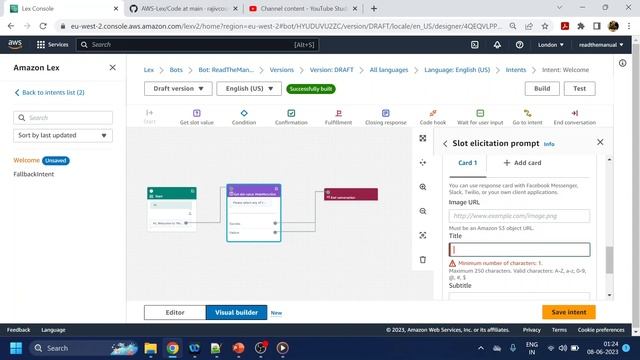The image size is (640, 360).
Task: Select the End conversation block on canvas
Action: (x=351, y=194)
